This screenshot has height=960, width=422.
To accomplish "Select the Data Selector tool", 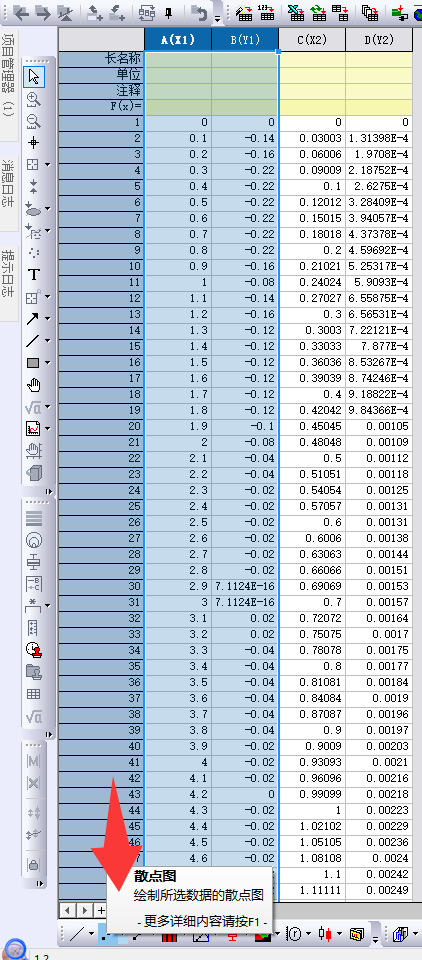I will coord(34,187).
